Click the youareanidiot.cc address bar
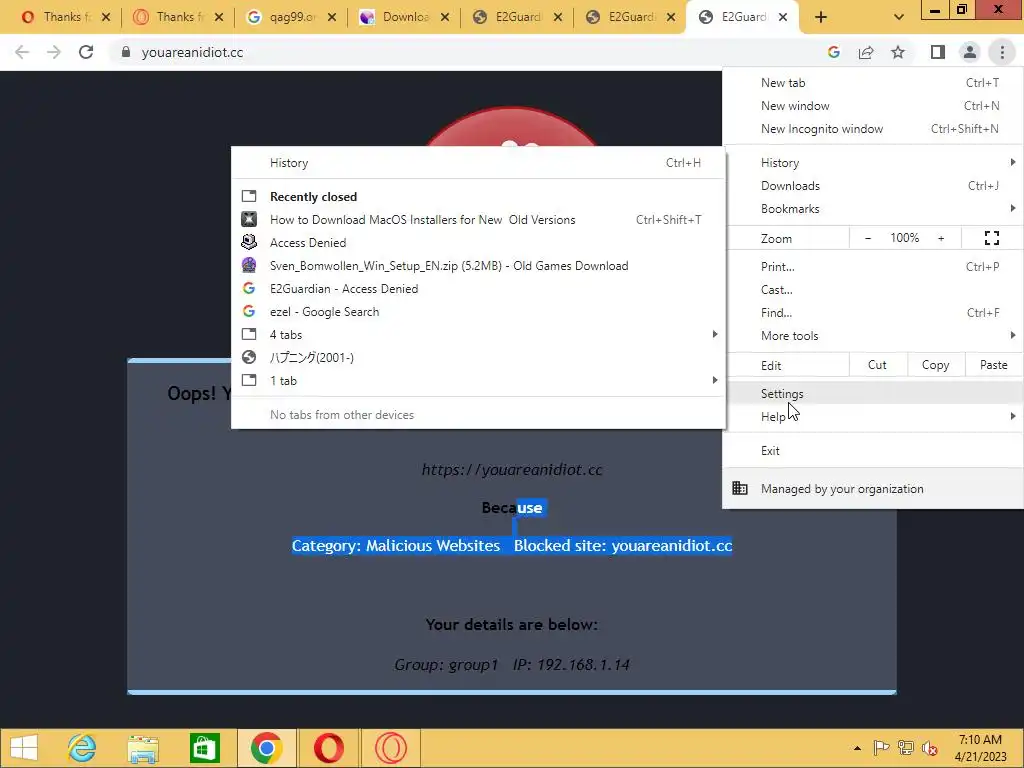Image resolution: width=1024 pixels, height=768 pixels. 464,52
